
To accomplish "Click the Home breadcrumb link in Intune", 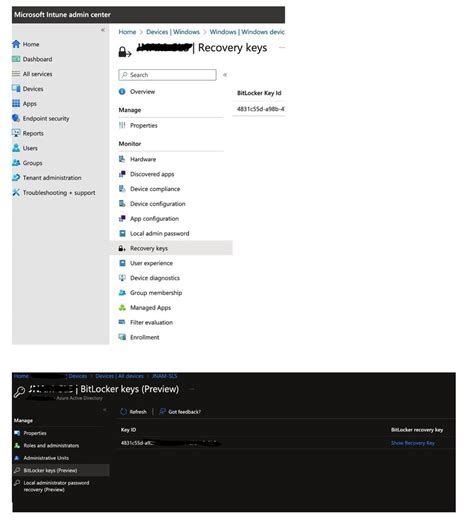I will click(127, 32).
